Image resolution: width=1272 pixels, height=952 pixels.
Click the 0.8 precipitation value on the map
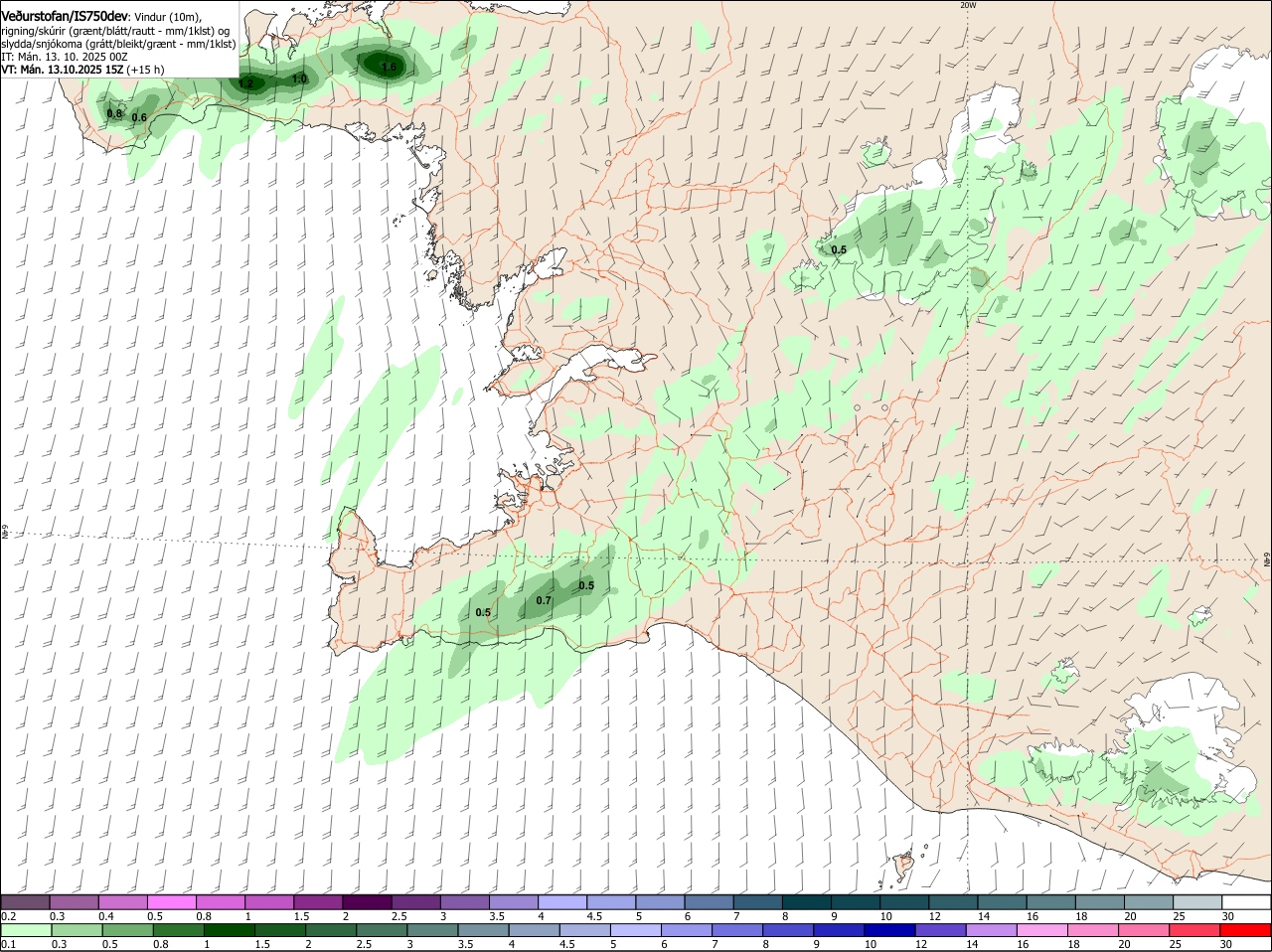pyautogui.click(x=114, y=114)
